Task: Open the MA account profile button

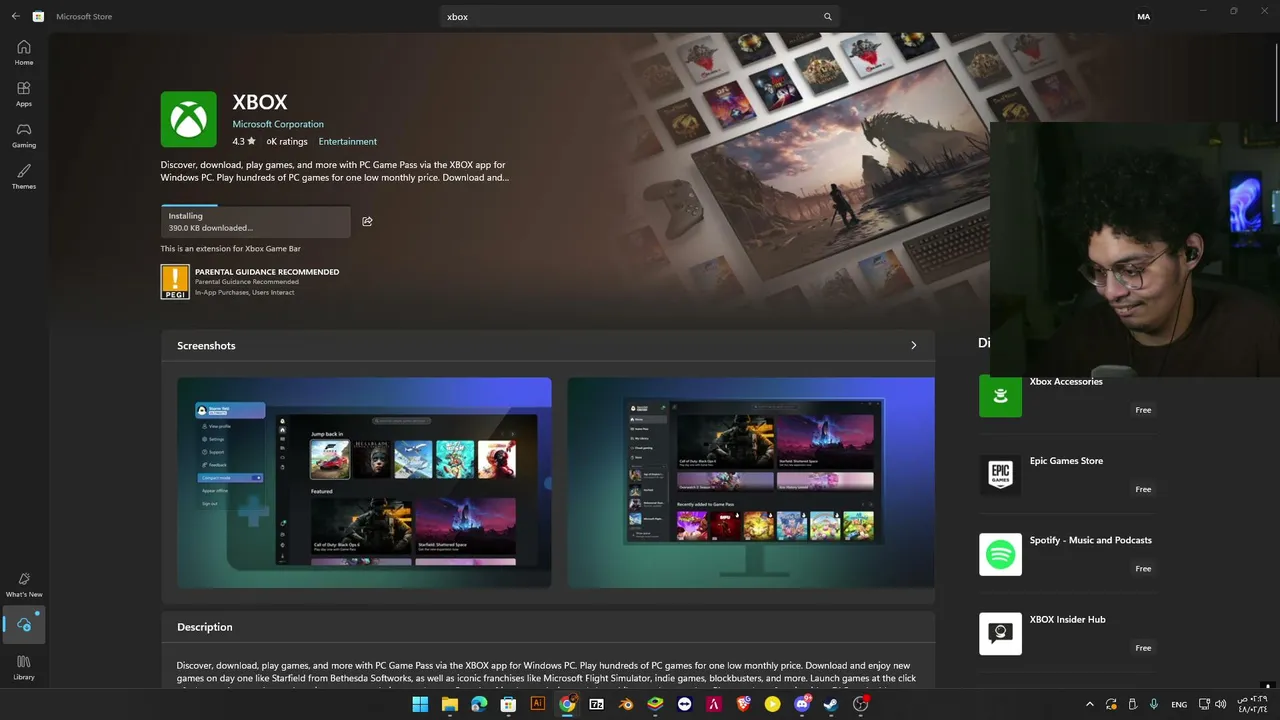Action: click(1144, 17)
